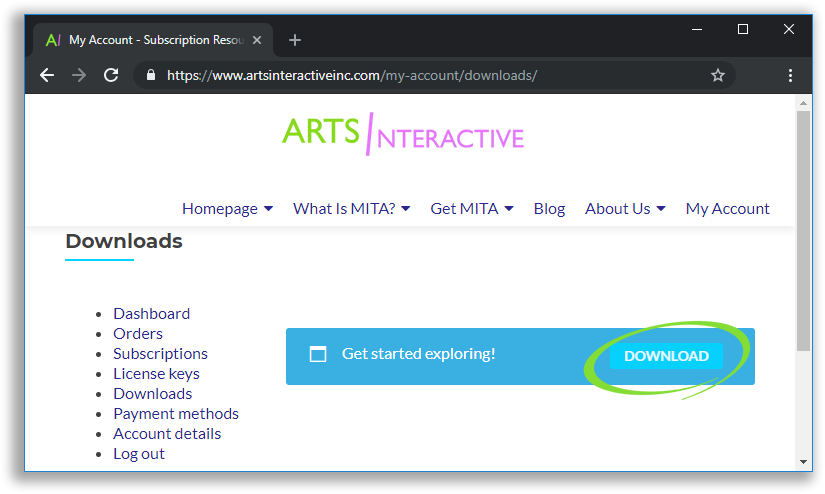Image resolution: width=825 pixels, height=494 pixels.
Task: Open the Account details link
Action: [167, 433]
